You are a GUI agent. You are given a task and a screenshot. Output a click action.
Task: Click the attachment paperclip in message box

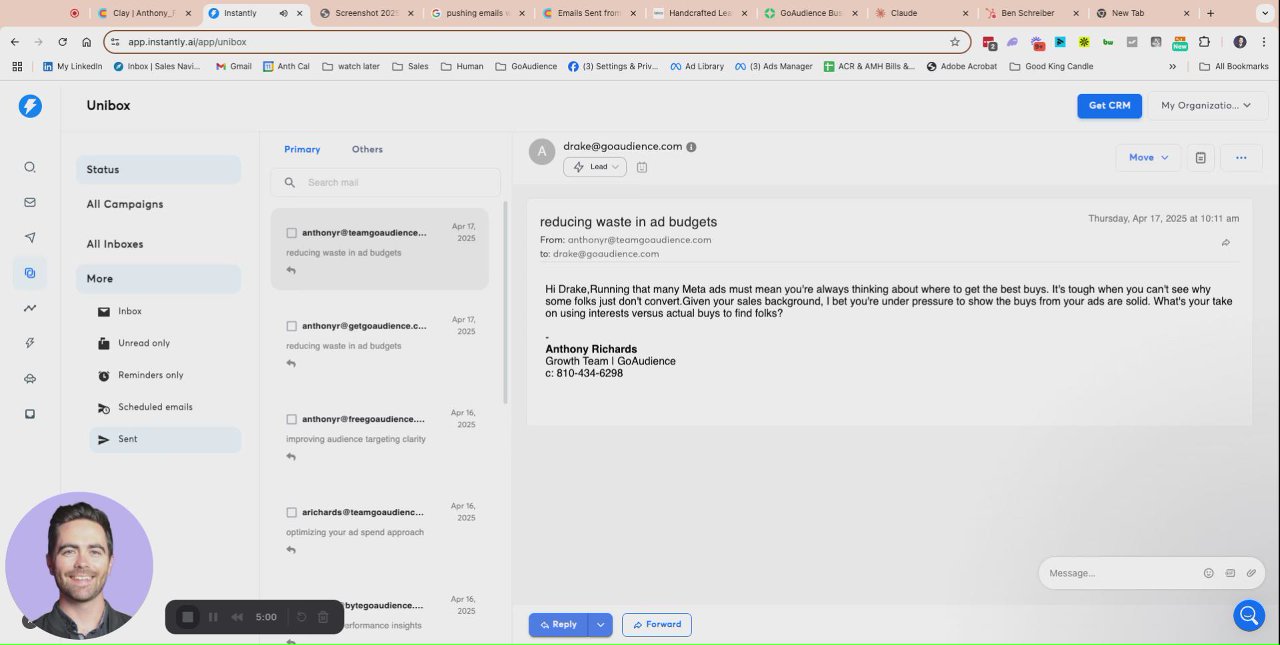[x=1251, y=573]
